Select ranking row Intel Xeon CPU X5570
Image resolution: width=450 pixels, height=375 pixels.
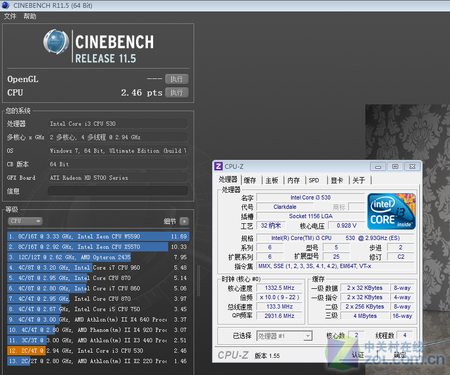(98, 247)
